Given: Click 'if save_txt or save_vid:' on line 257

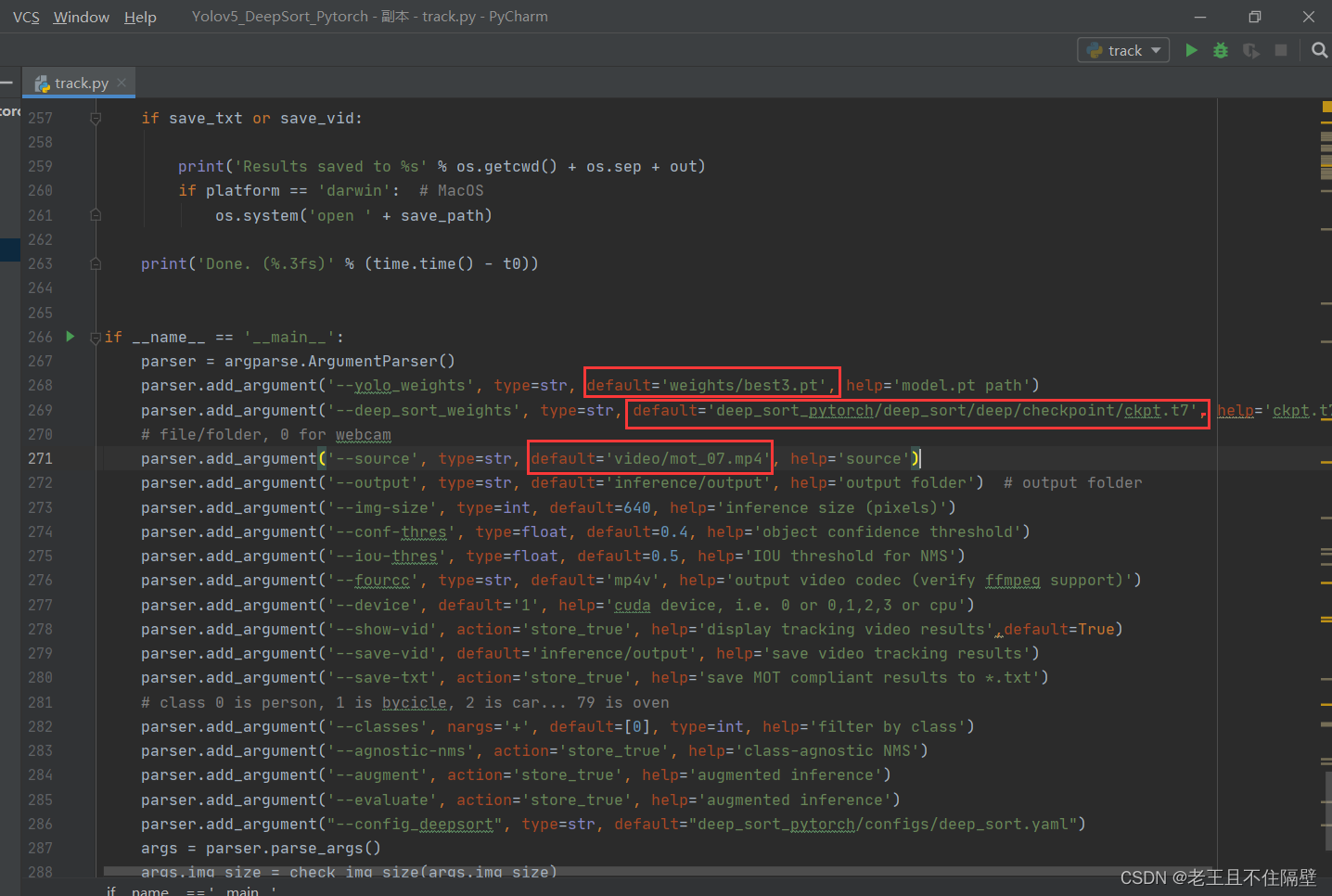Looking at the screenshot, I should pyautogui.click(x=251, y=118).
